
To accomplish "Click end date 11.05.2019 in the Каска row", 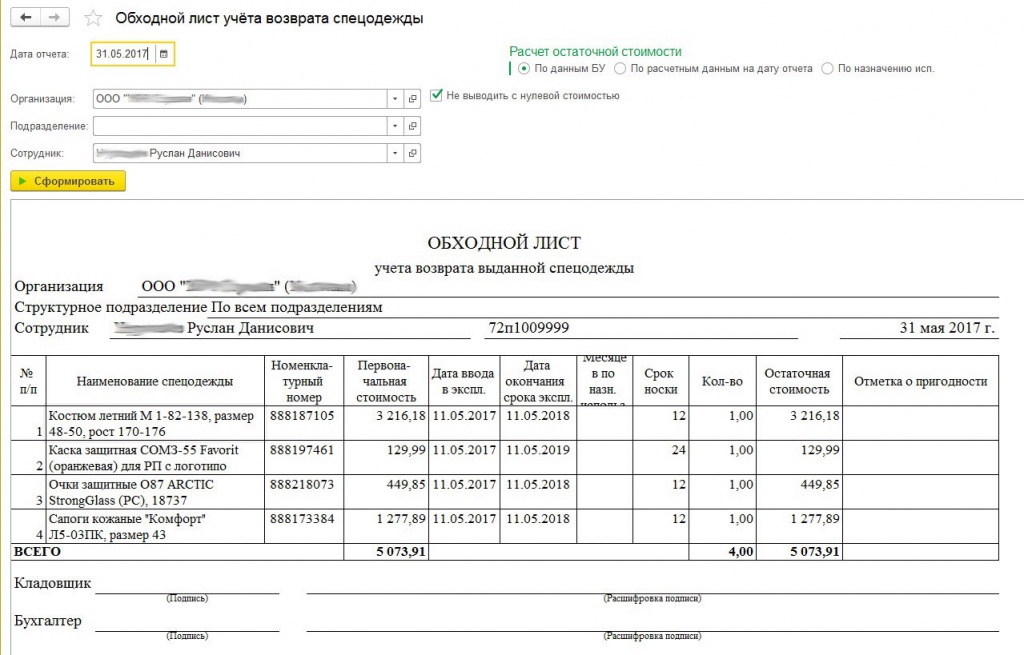I will click(x=537, y=450).
